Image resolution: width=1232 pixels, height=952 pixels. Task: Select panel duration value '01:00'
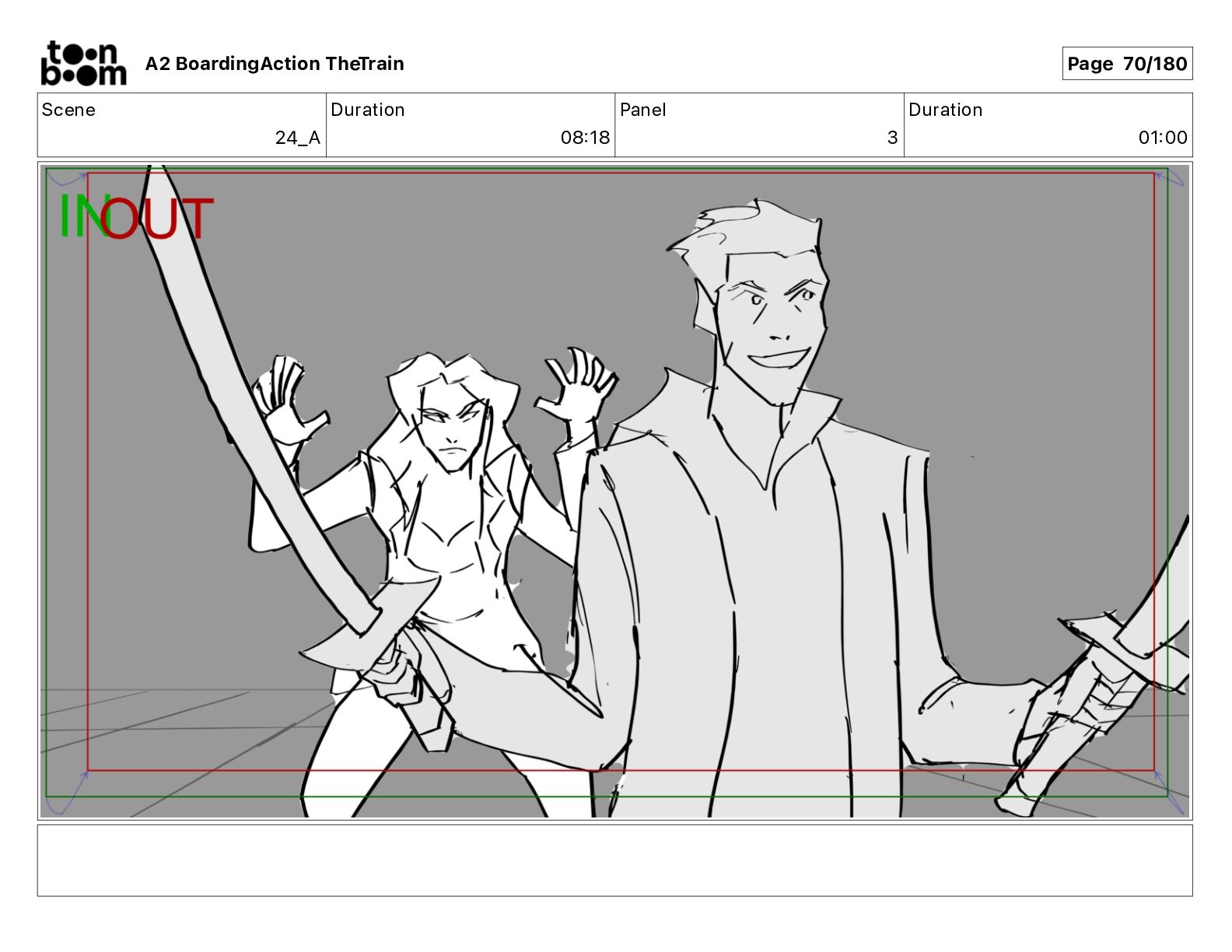[x=1163, y=138]
